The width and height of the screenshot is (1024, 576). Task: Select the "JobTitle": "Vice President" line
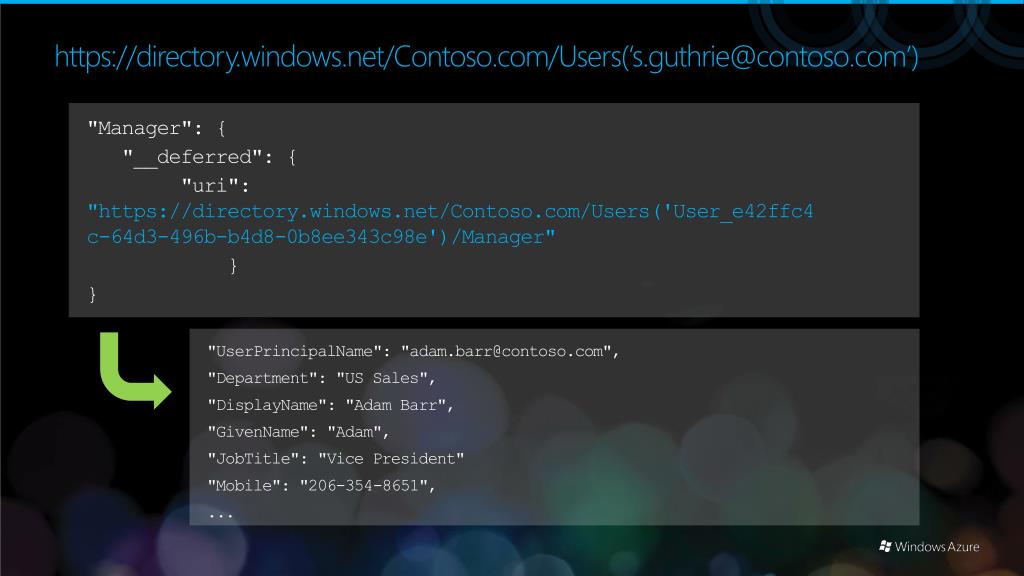336,458
